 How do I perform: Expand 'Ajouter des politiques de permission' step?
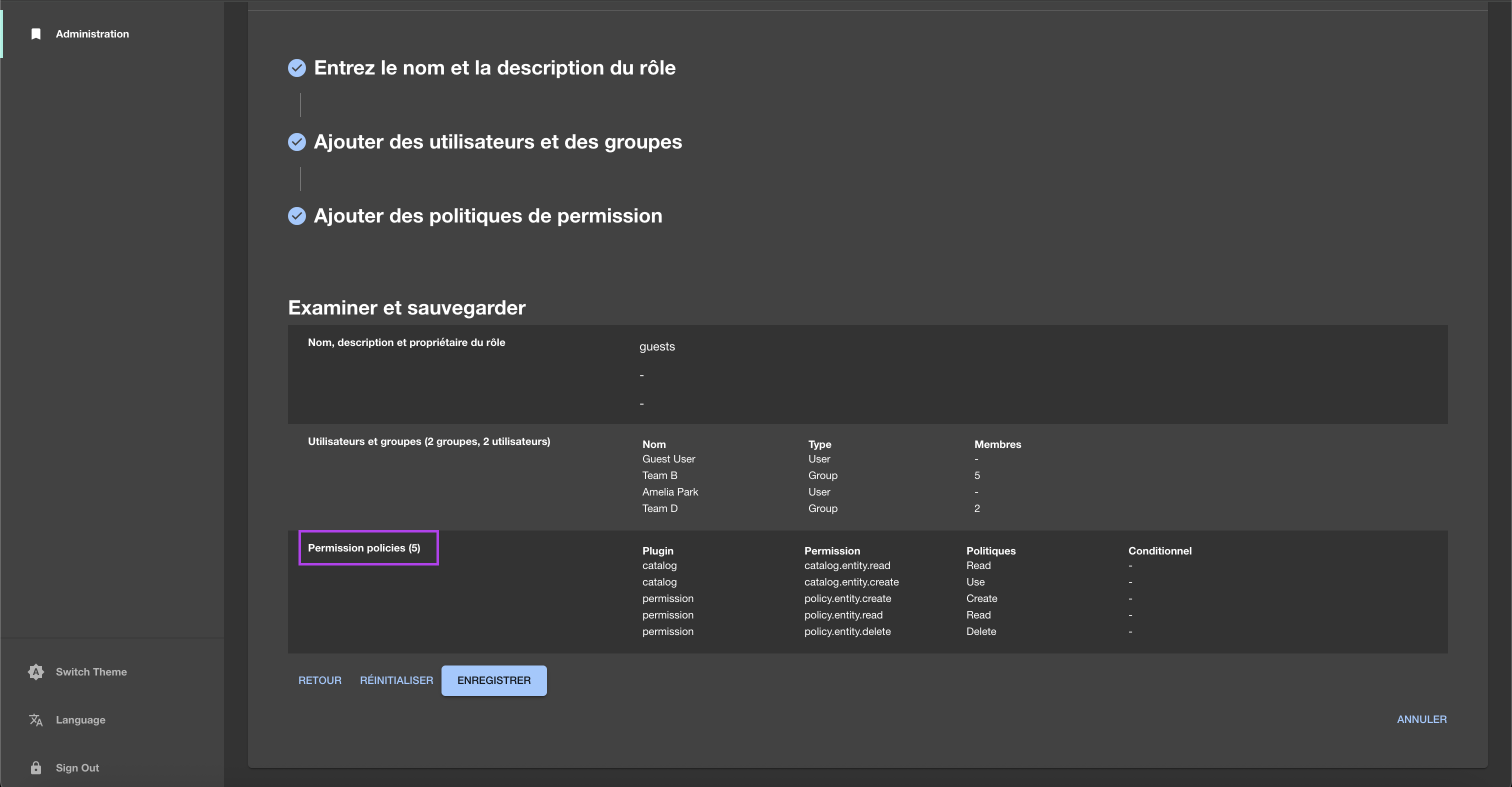point(487,216)
